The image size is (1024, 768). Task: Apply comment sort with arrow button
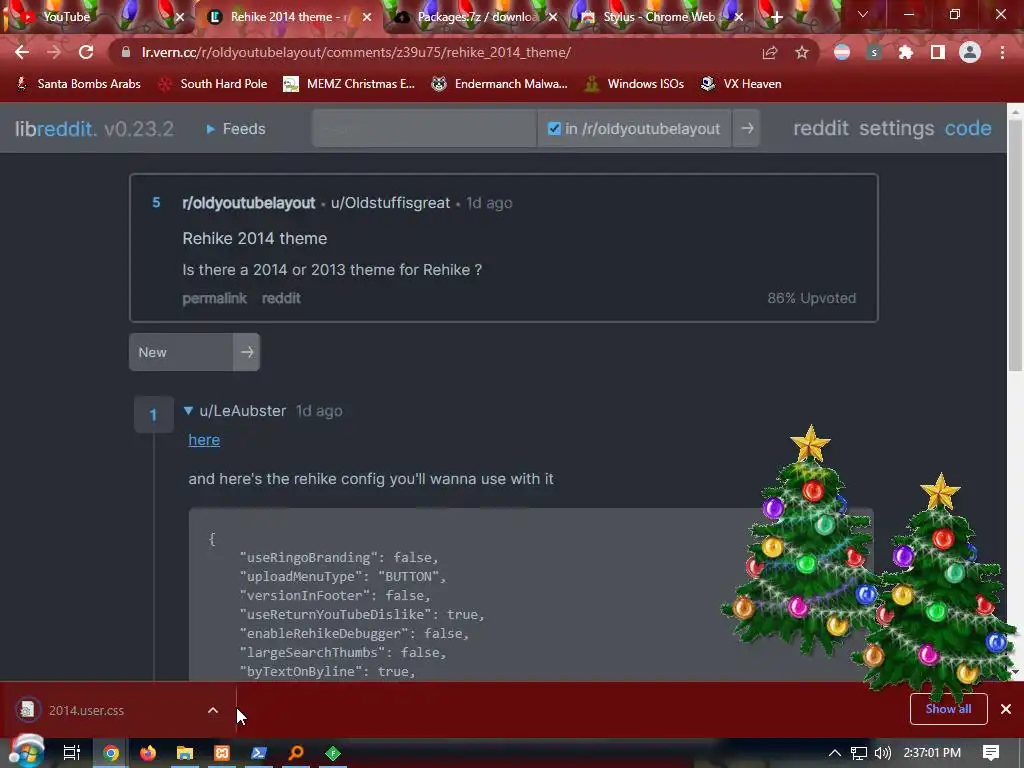pyautogui.click(x=247, y=352)
